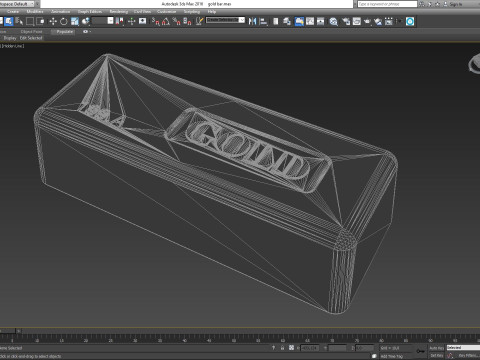
Task: Click the Align tool icon
Action: point(263,21)
